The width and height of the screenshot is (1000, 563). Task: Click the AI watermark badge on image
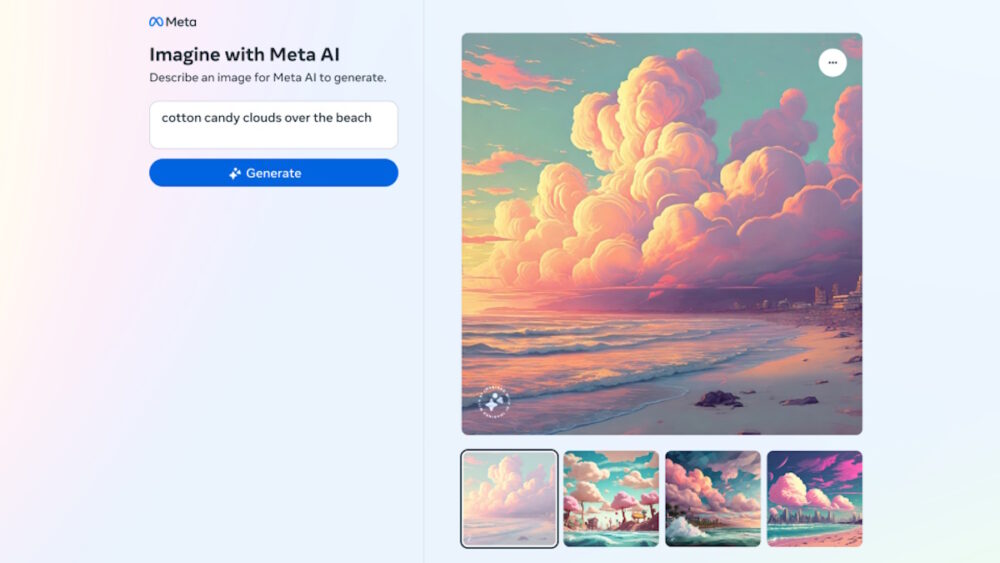(494, 402)
